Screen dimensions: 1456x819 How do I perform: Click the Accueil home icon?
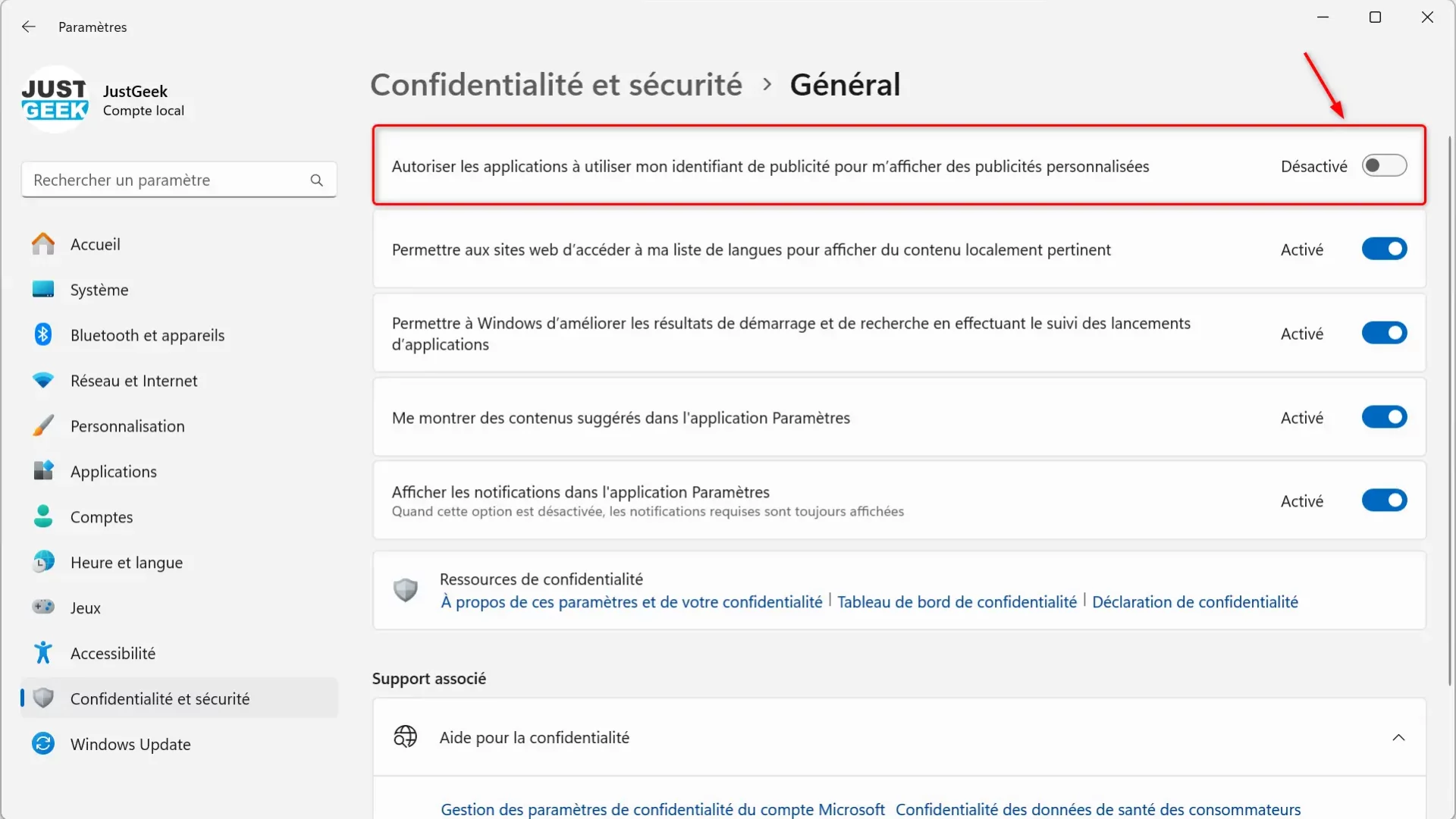tap(43, 243)
